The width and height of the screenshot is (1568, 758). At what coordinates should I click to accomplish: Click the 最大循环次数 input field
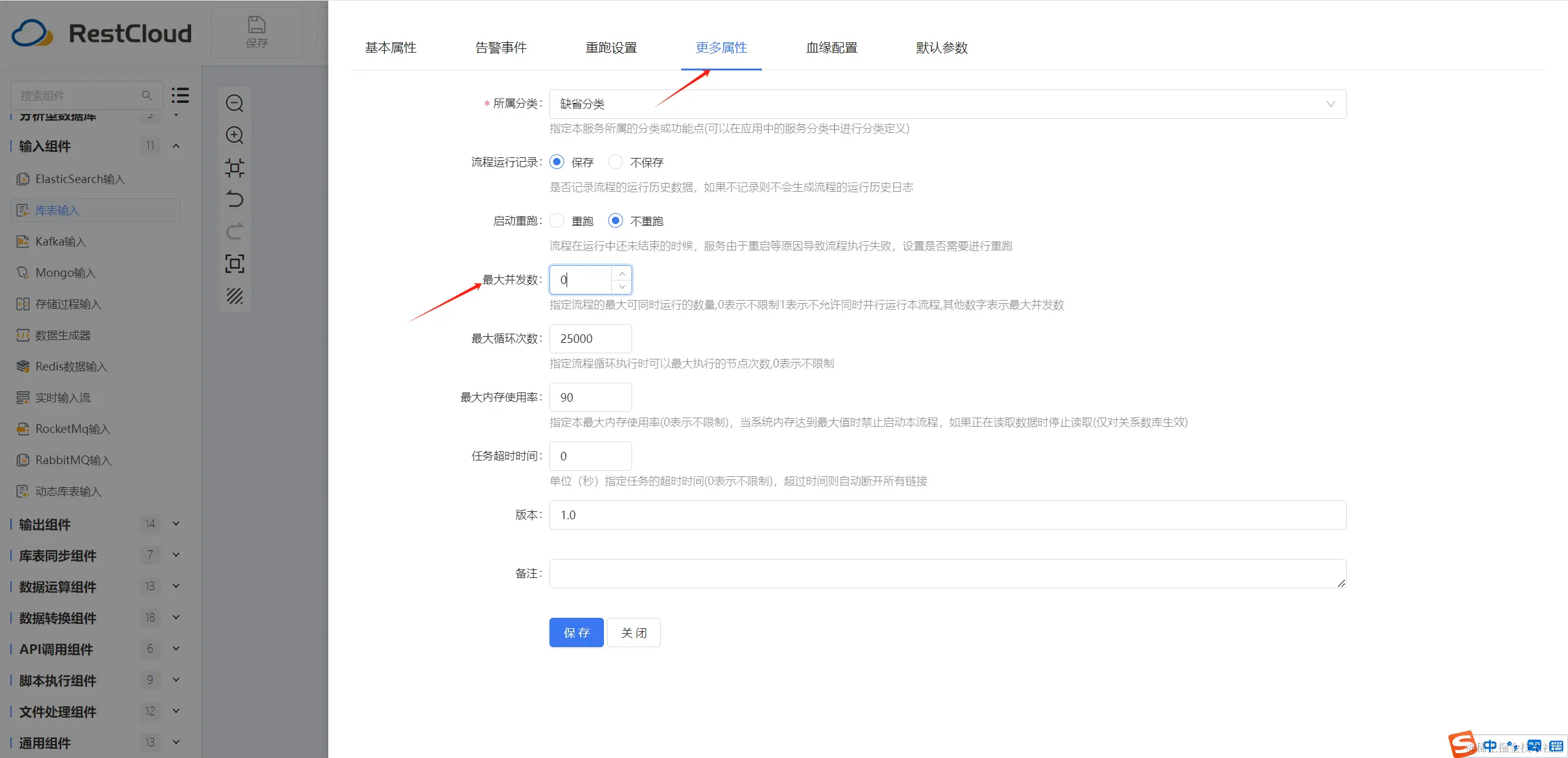coord(590,339)
